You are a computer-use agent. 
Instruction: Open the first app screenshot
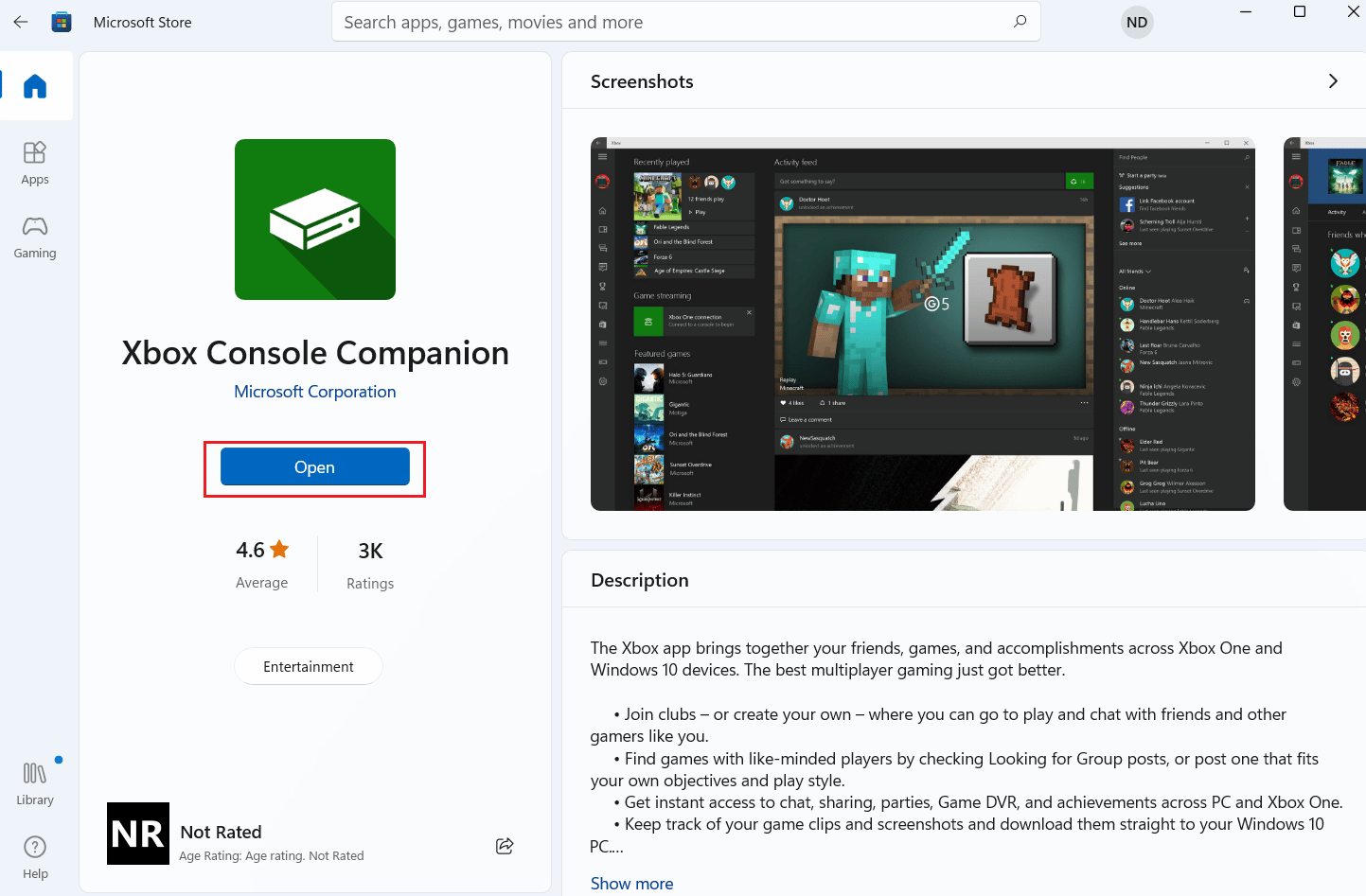[922, 324]
